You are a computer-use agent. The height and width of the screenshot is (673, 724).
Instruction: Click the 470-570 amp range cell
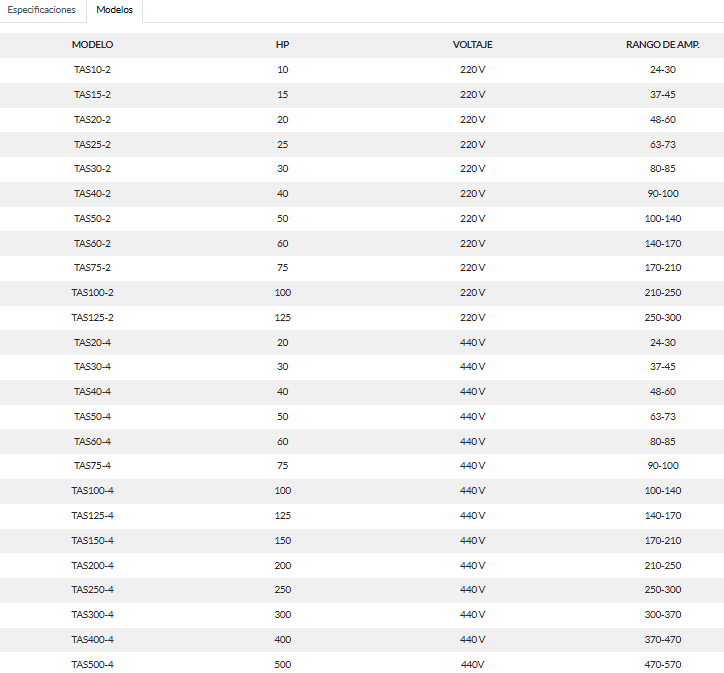coord(662,664)
